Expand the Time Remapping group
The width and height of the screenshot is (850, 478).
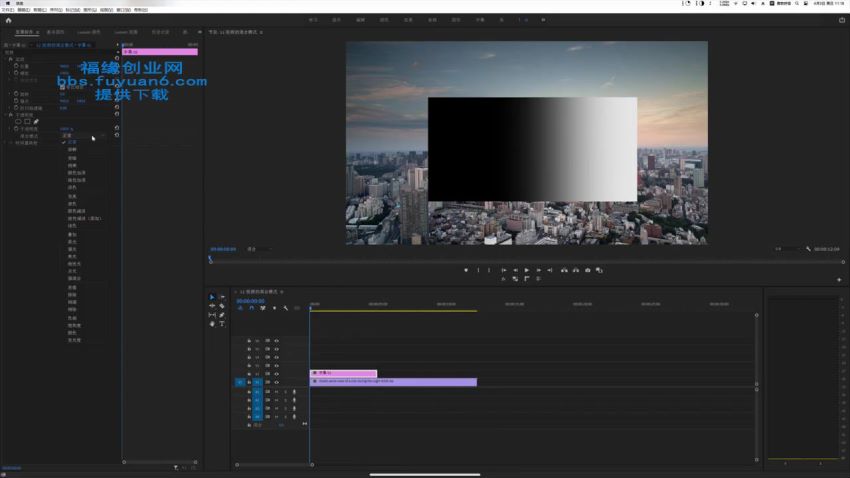(5, 143)
